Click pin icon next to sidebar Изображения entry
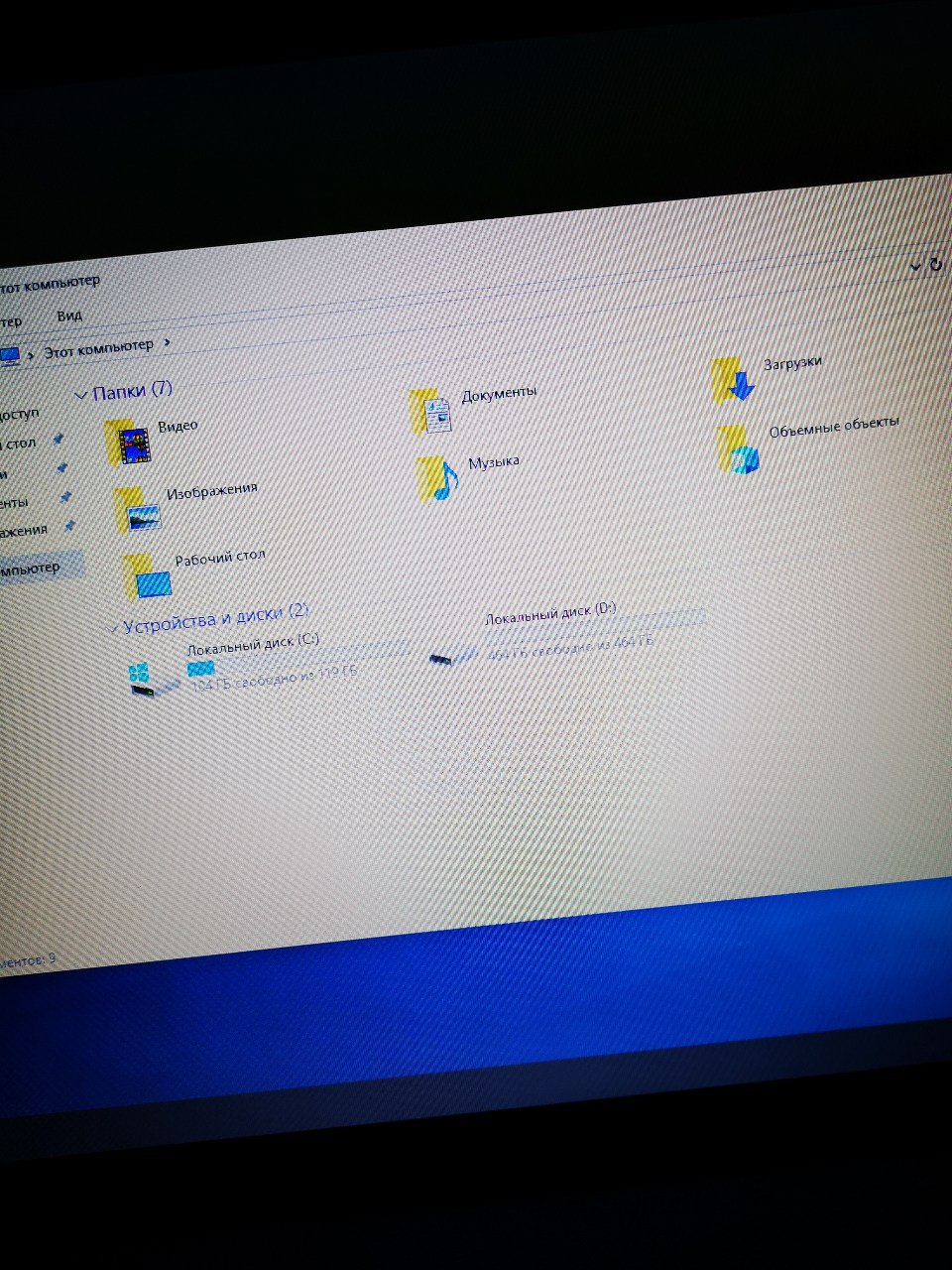This screenshot has width=952, height=1270. [69, 526]
